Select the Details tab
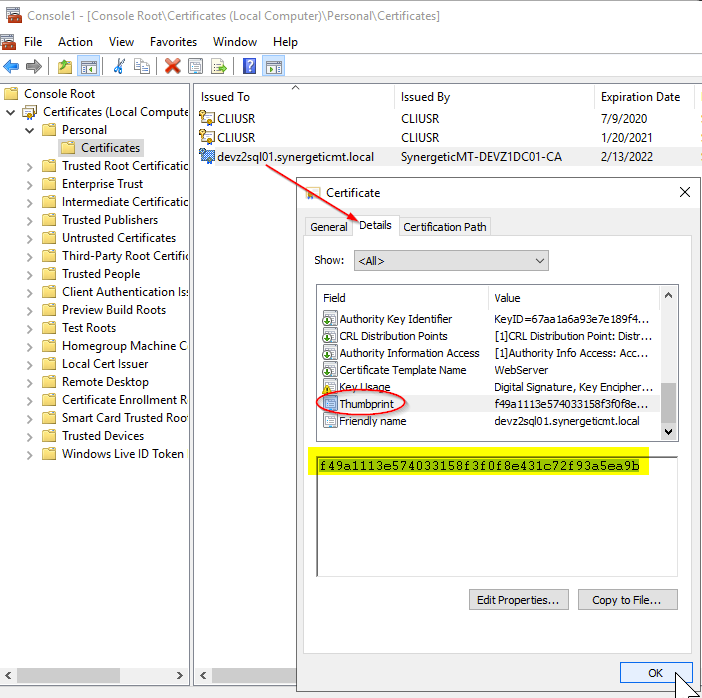 (x=375, y=225)
